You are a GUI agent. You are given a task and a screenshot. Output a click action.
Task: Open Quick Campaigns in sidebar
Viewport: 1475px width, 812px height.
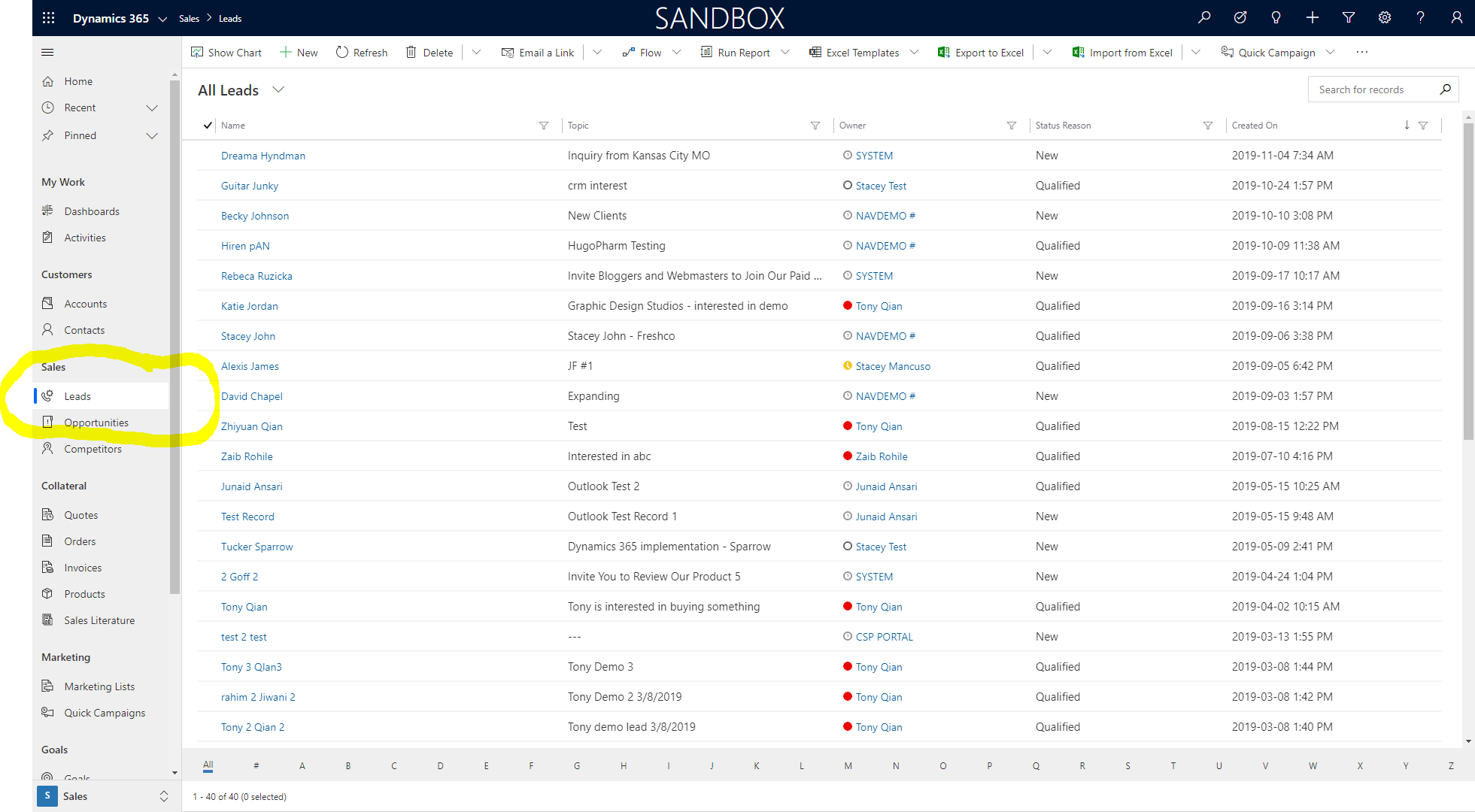click(x=105, y=713)
